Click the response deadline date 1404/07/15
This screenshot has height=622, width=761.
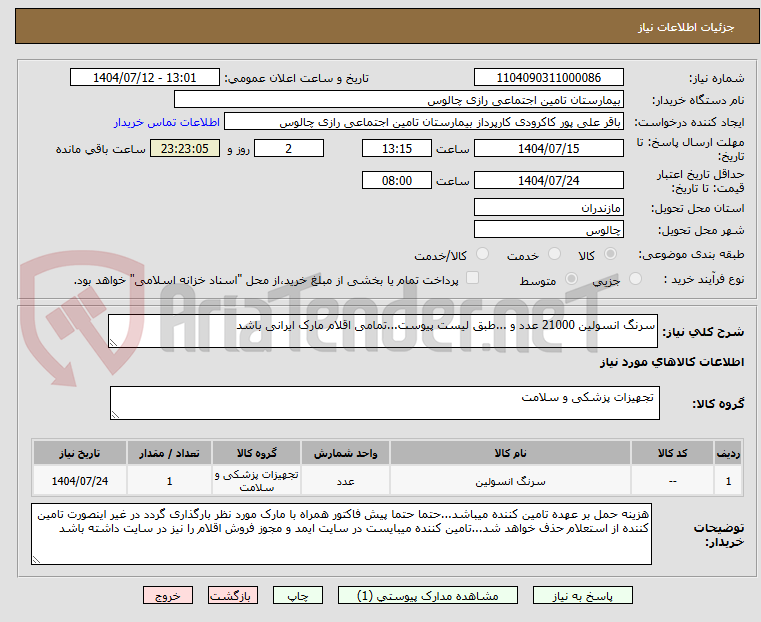click(x=548, y=148)
